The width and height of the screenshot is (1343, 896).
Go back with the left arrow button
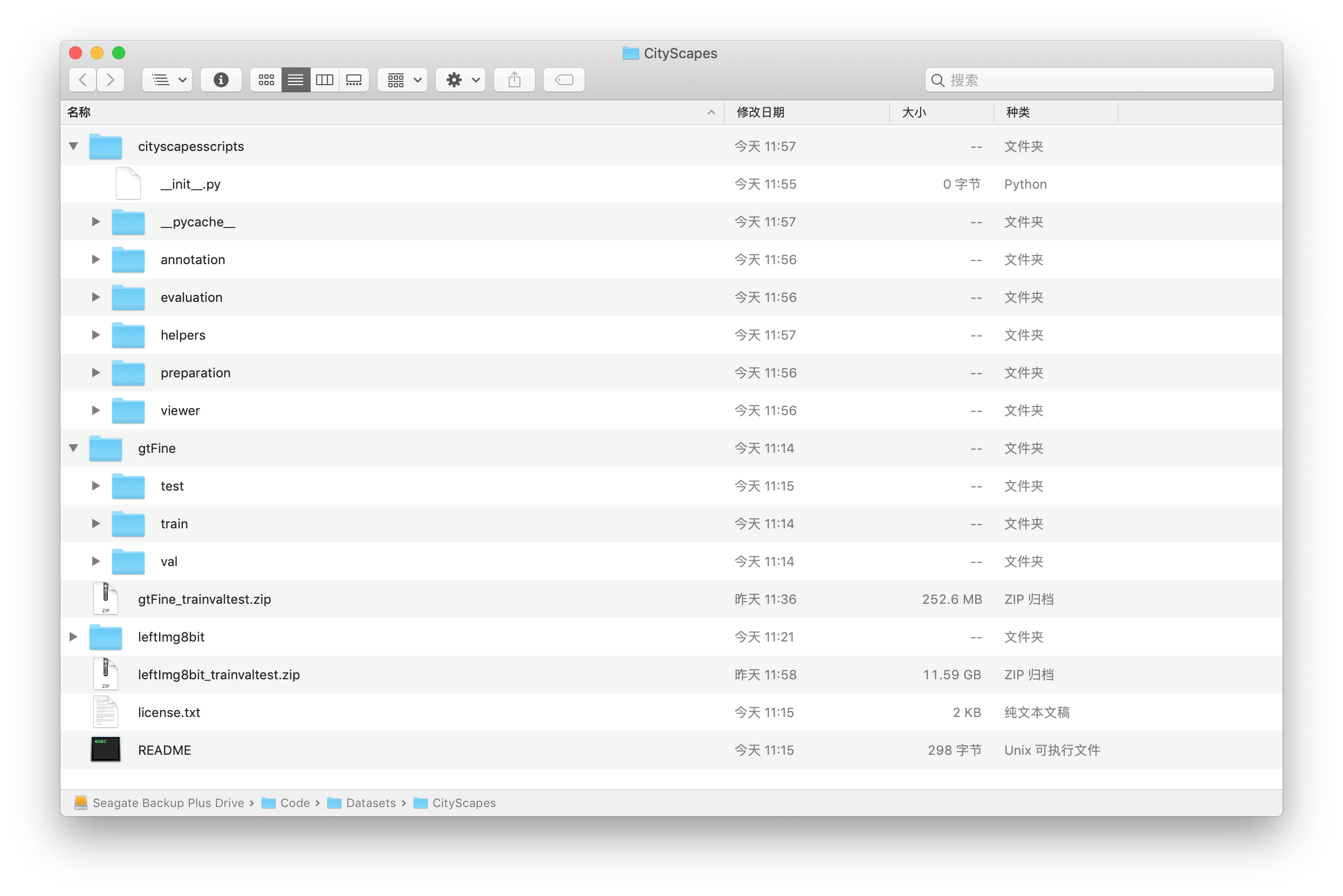[83, 79]
